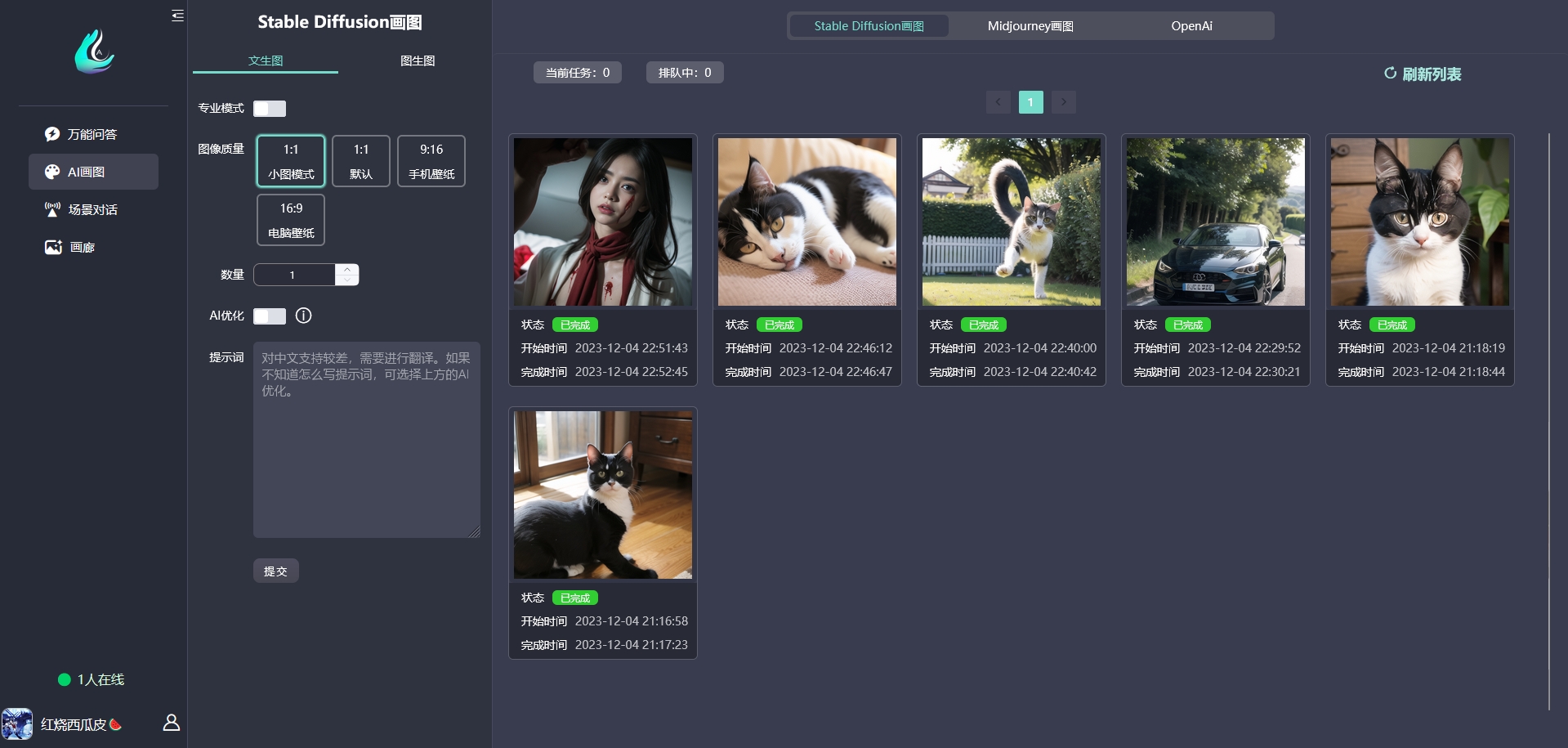1568x748 pixels.
Task: Click 已完成 status of 21:18:19 task
Action: point(1392,325)
